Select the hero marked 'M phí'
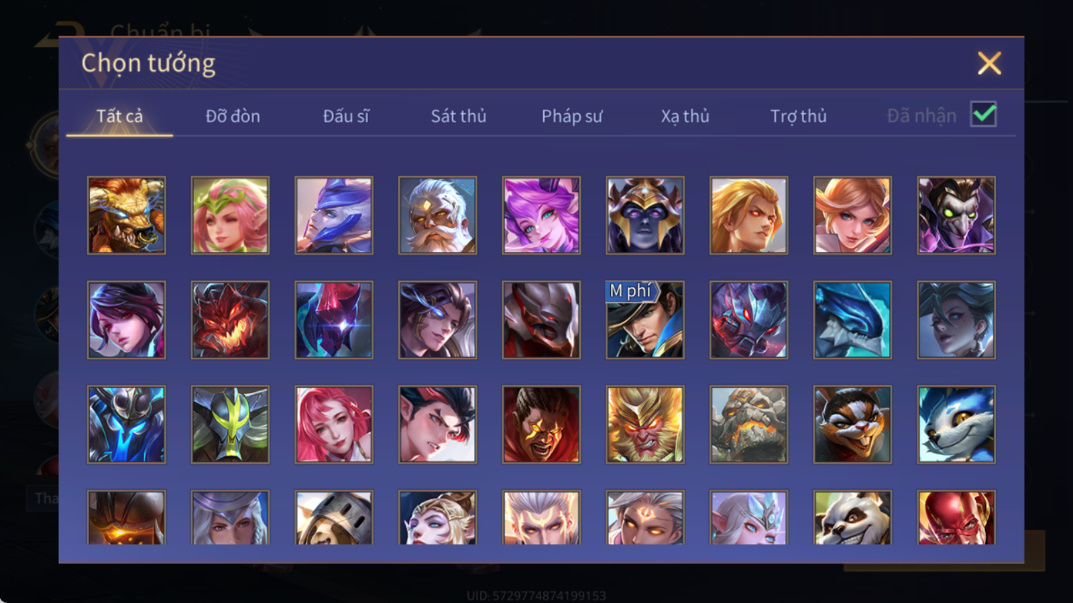 point(645,320)
